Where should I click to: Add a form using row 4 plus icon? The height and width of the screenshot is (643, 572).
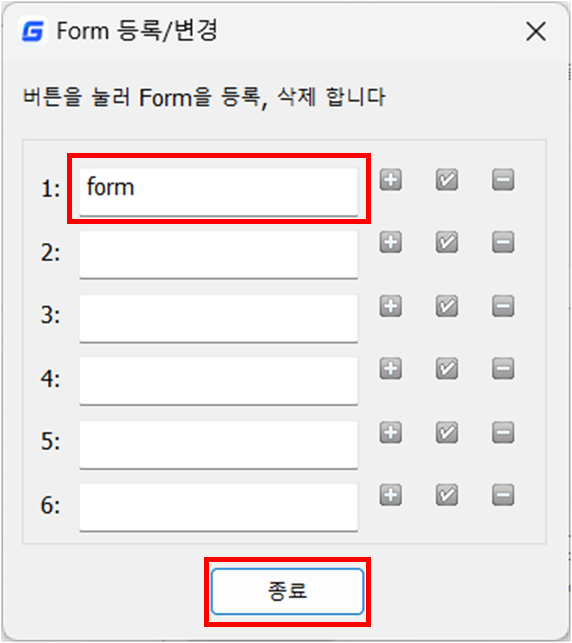coord(390,368)
